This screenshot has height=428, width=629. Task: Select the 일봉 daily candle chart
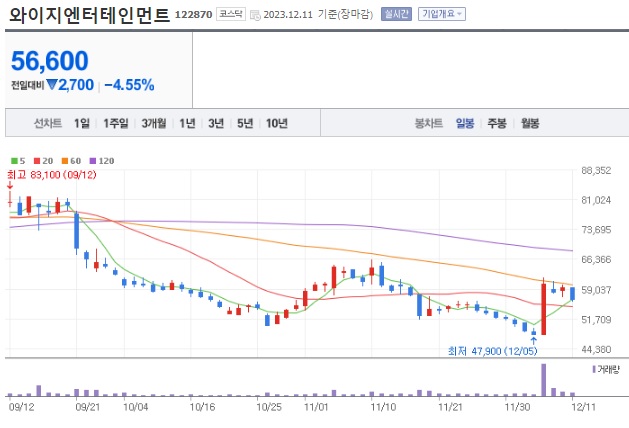465,123
